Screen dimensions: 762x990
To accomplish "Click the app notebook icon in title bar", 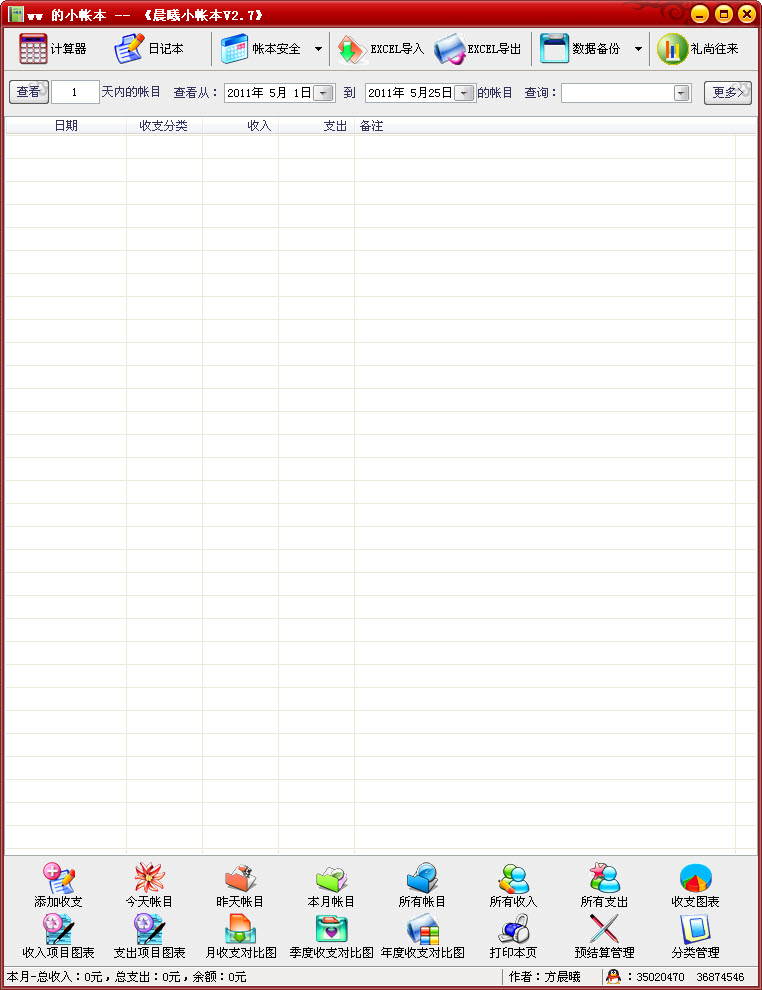I will 16,14.
